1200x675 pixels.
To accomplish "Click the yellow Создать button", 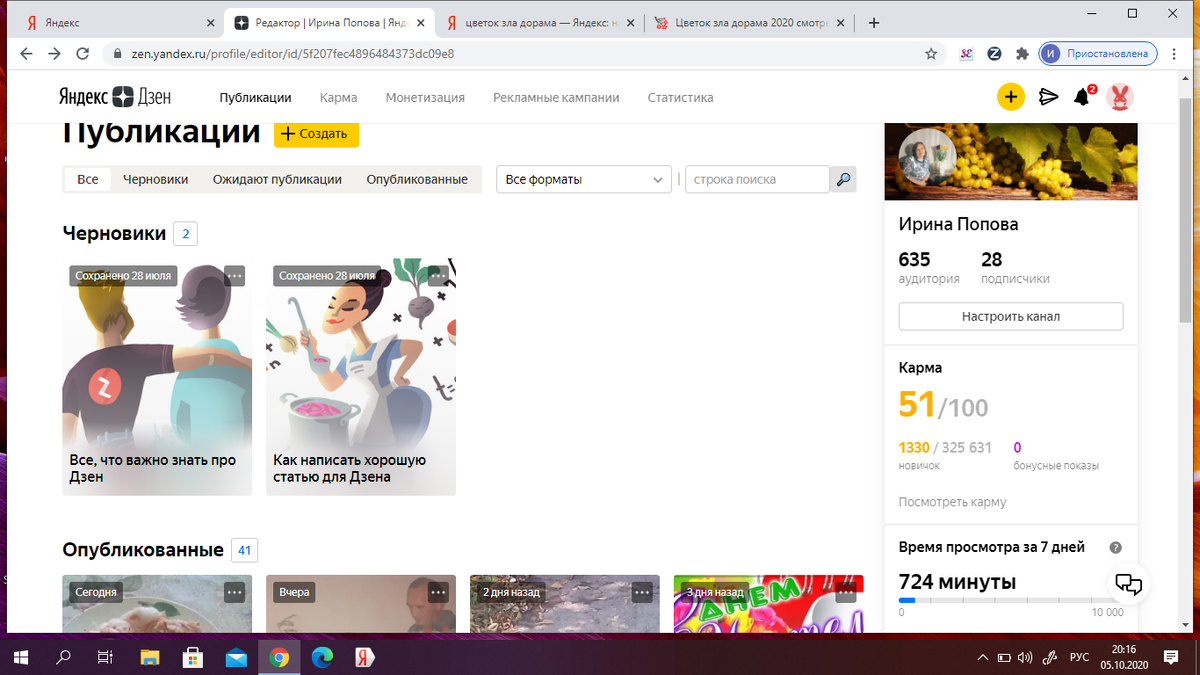I will 316,134.
